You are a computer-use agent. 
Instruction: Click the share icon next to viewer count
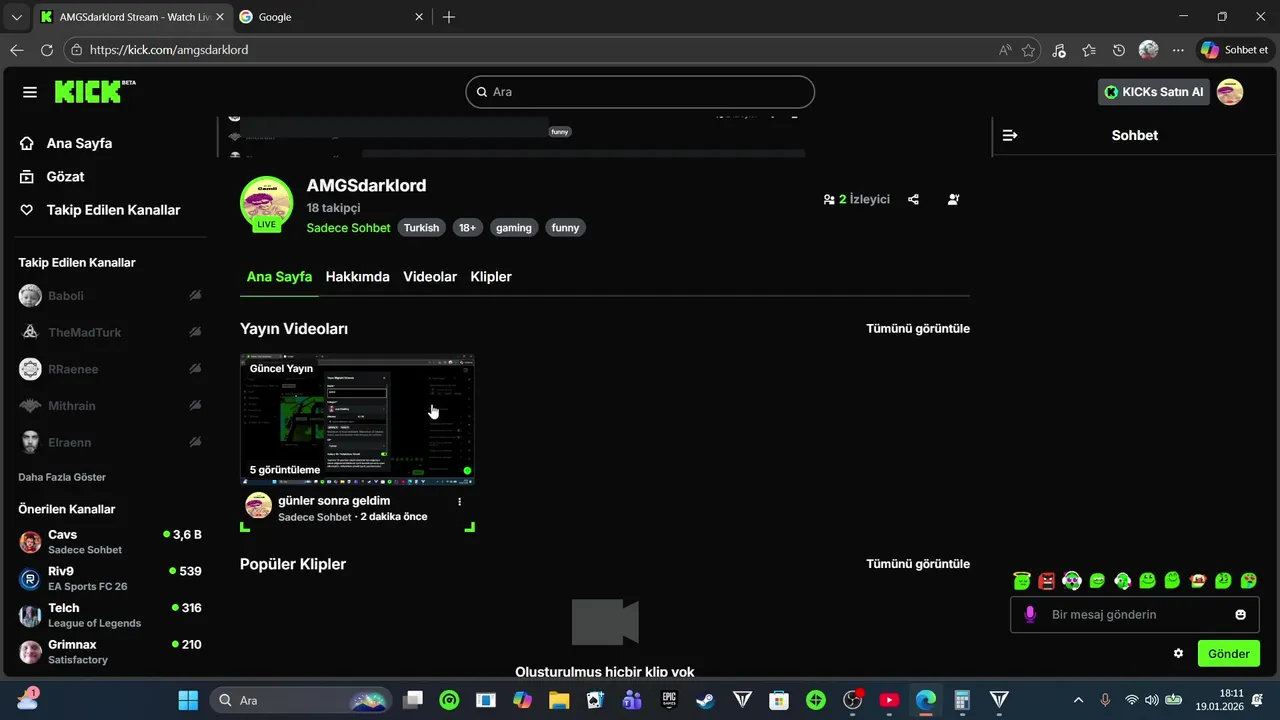[913, 199]
